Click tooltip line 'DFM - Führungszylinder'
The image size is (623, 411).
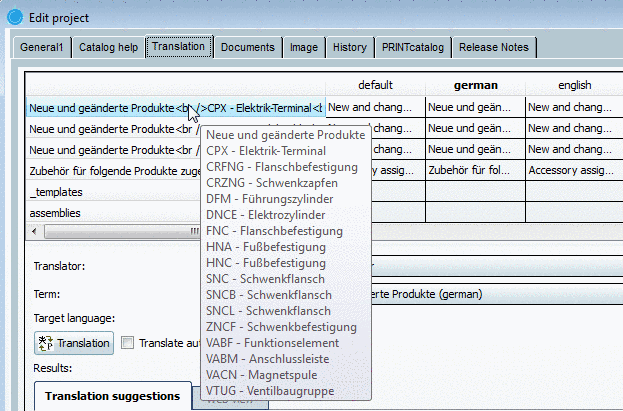(x=269, y=199)
